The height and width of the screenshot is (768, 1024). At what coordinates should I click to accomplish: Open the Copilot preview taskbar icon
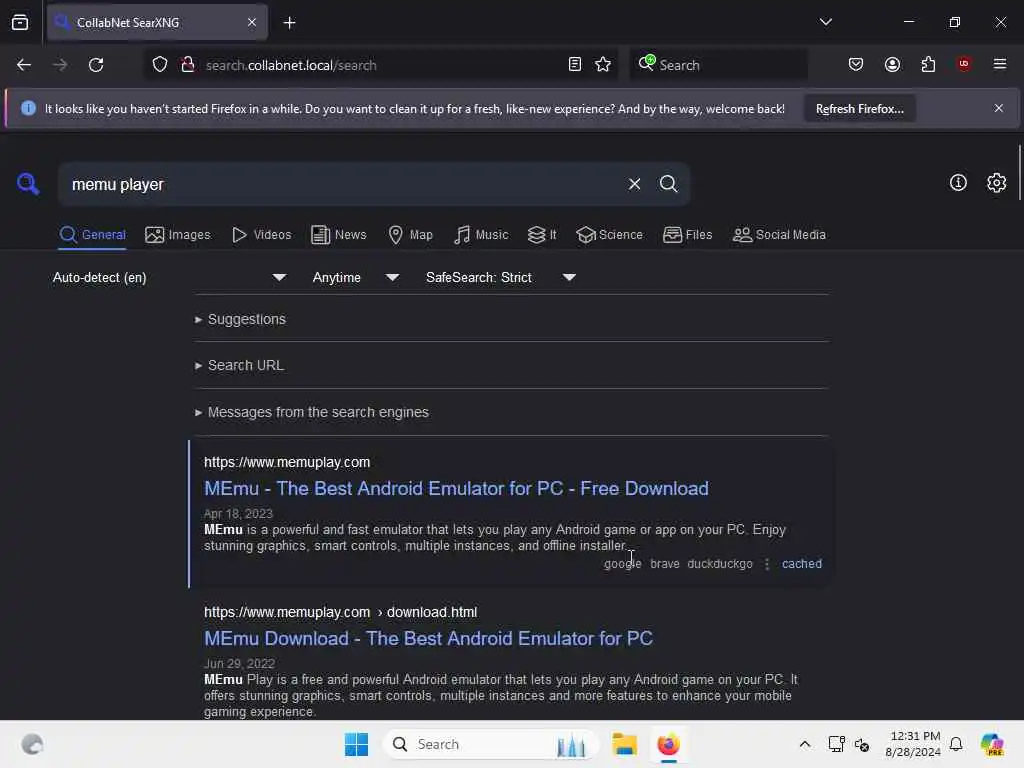[991, 744]
